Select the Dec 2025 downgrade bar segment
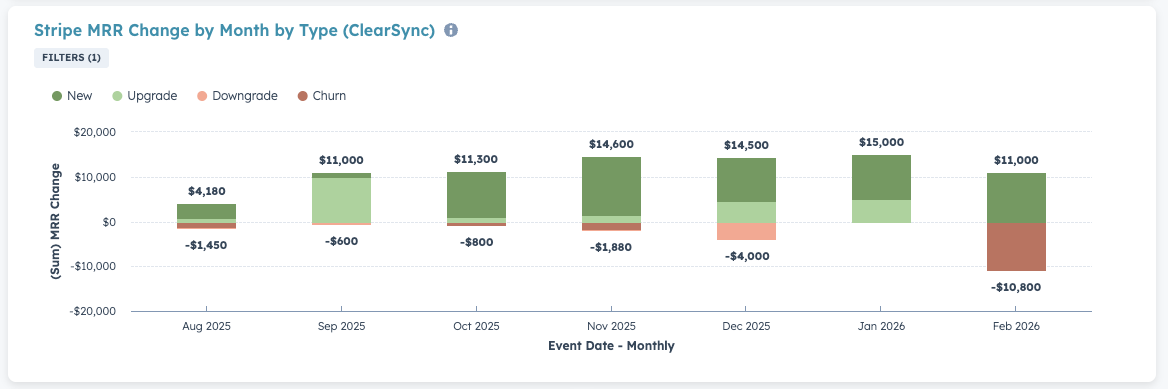Viewport: 1168px width, 389px height. 746,231
